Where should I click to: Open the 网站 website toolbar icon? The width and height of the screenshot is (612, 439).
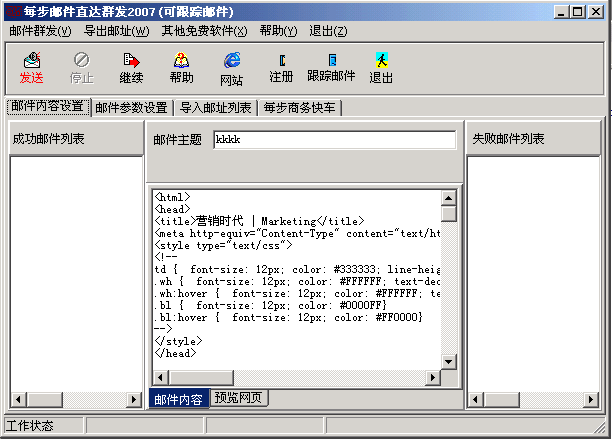pyautogui.click(x=232, y=69)
